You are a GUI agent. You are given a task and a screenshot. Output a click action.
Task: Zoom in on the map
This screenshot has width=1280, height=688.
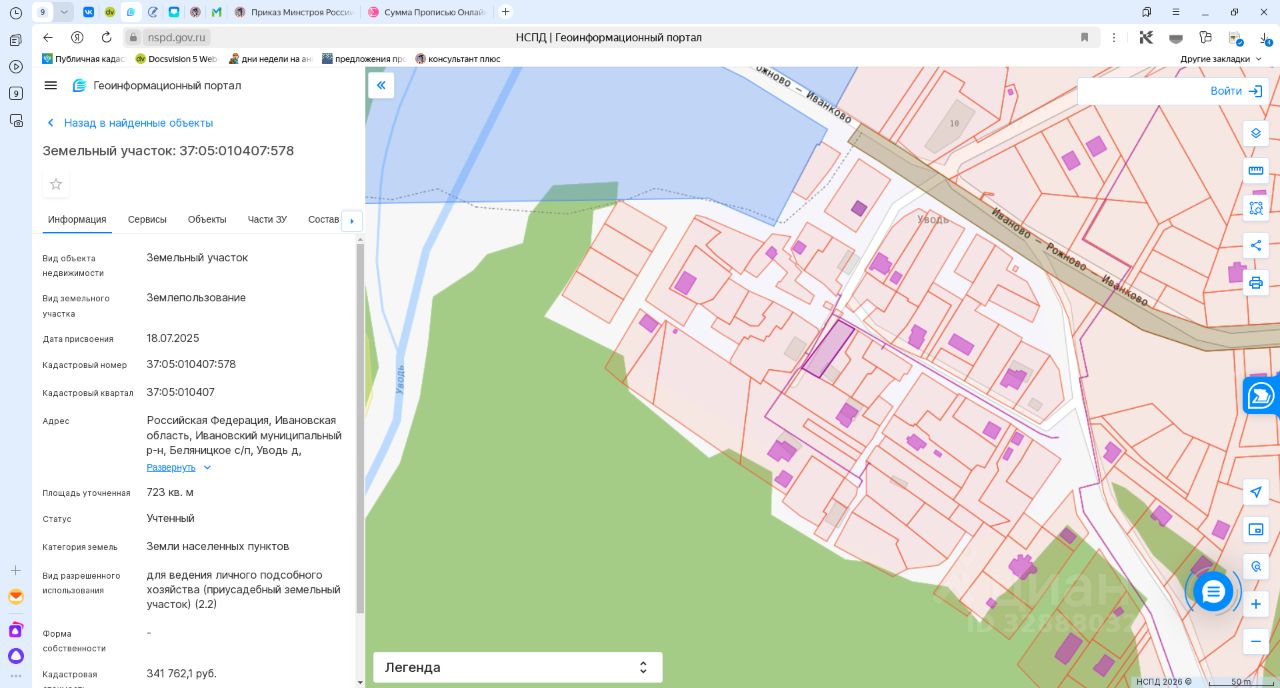coord(1256,604)
